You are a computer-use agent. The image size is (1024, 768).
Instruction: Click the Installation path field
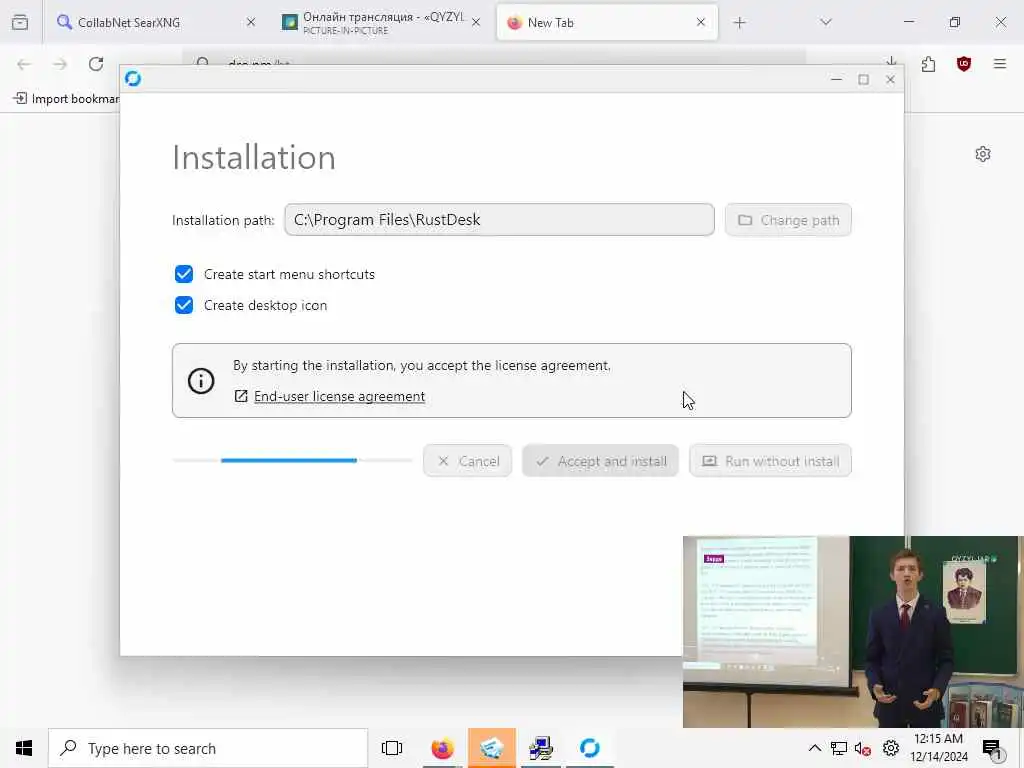pos(499,219)
